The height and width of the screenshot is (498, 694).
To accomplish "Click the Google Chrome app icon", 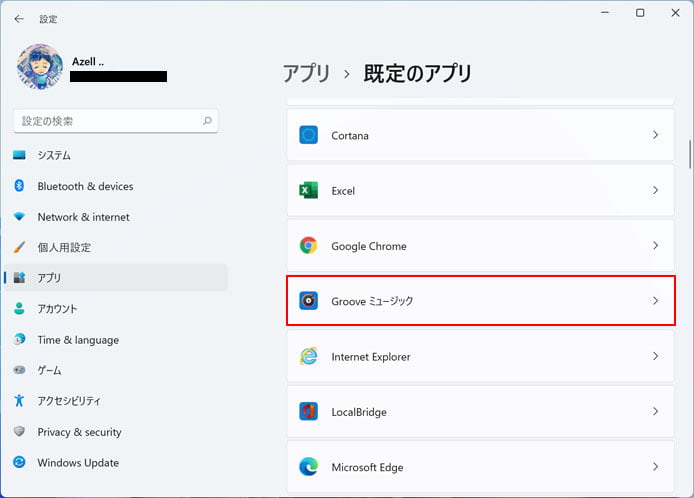I will [x=308, y=245].
